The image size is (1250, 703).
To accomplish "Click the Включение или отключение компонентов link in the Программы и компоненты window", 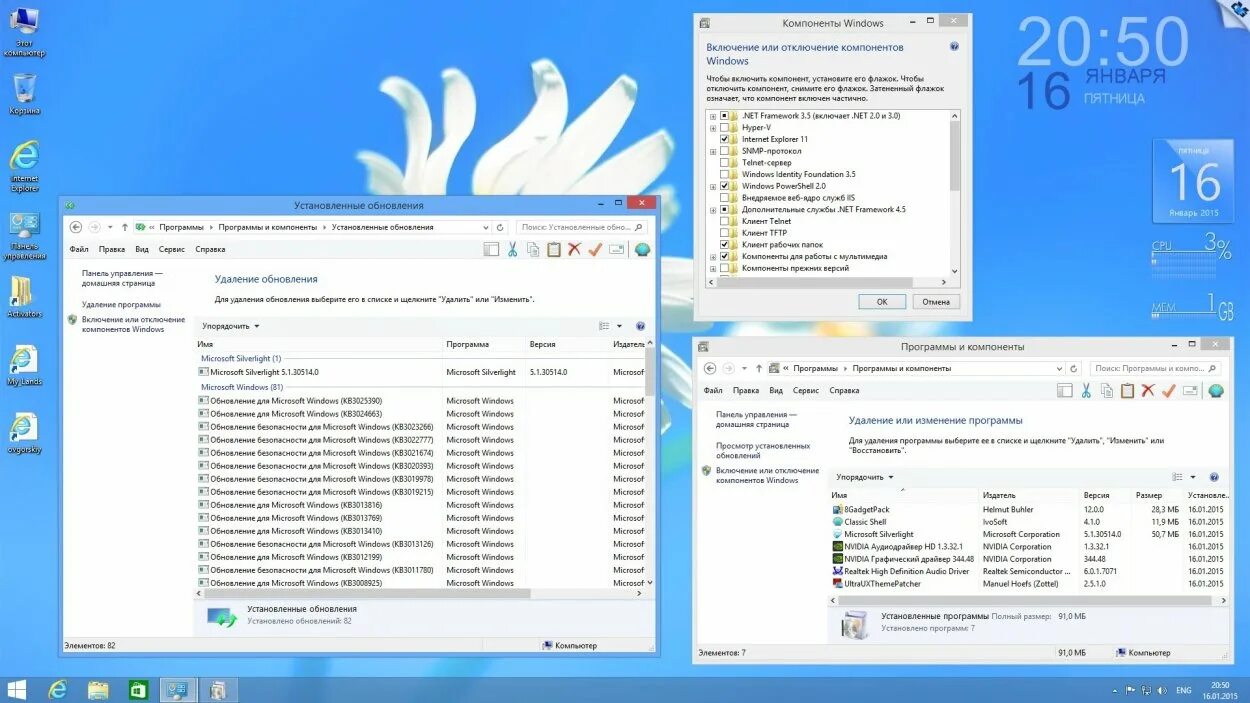I will (767, 475).
